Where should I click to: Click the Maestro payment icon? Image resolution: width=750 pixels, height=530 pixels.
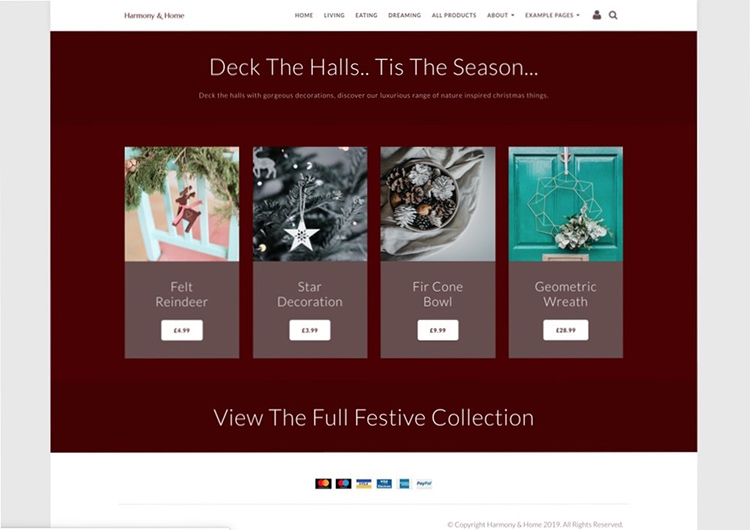(x=343, y=484)
